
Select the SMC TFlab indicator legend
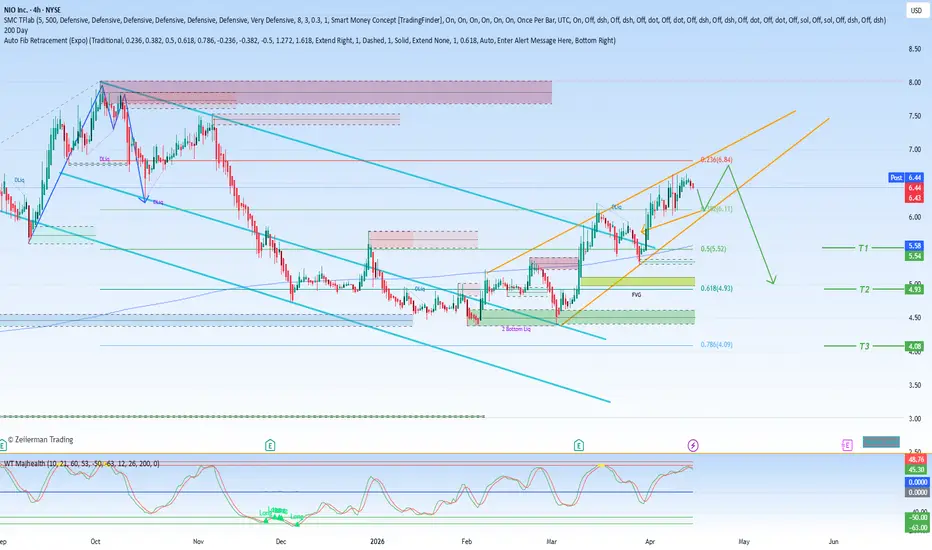(x=445, y=20)
